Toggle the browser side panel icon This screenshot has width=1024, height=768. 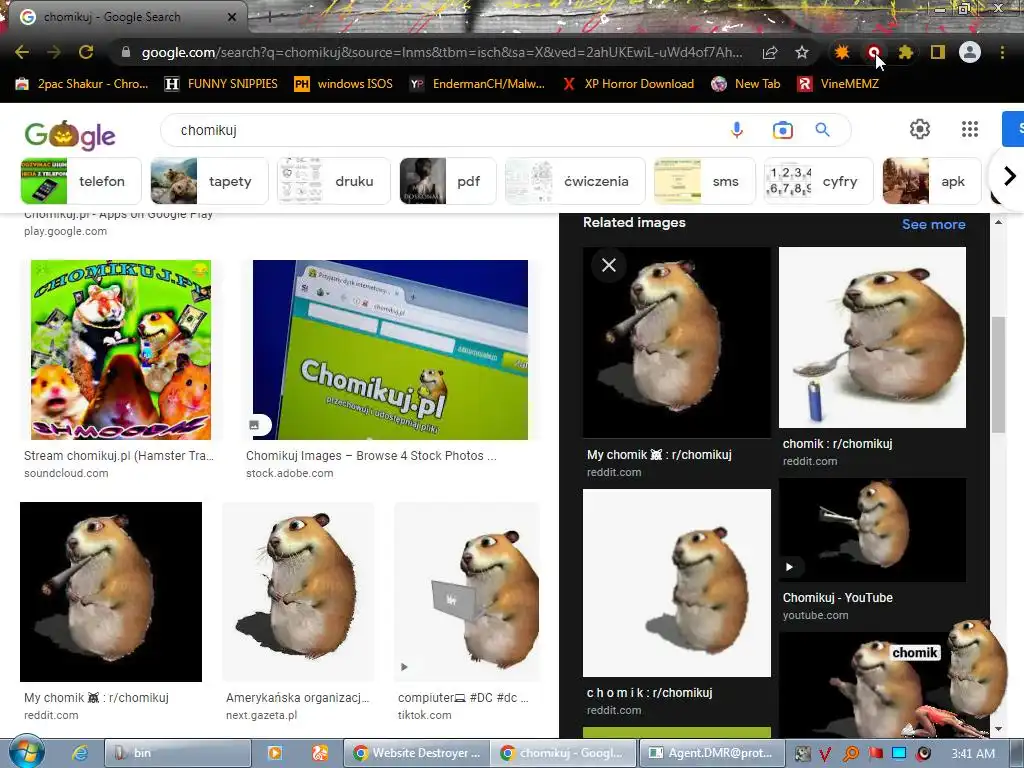pyautogui.click(x=938, y=52)
